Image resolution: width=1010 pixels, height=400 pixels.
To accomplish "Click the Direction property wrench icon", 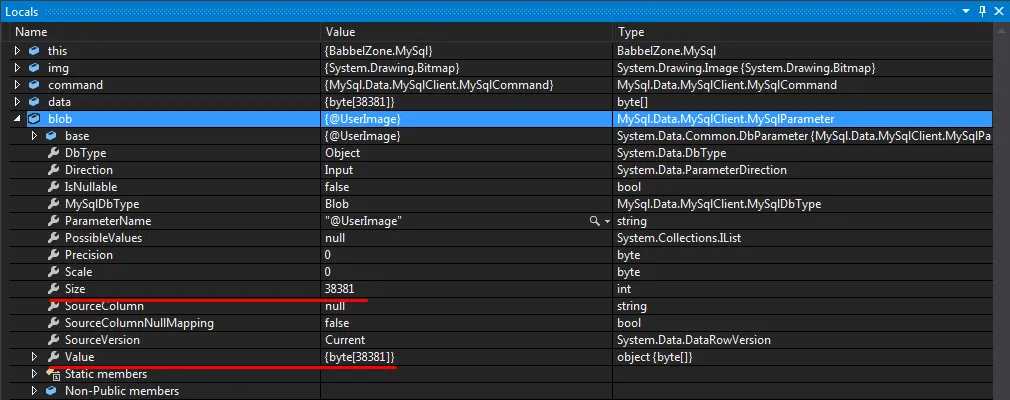I will (53, 170).
